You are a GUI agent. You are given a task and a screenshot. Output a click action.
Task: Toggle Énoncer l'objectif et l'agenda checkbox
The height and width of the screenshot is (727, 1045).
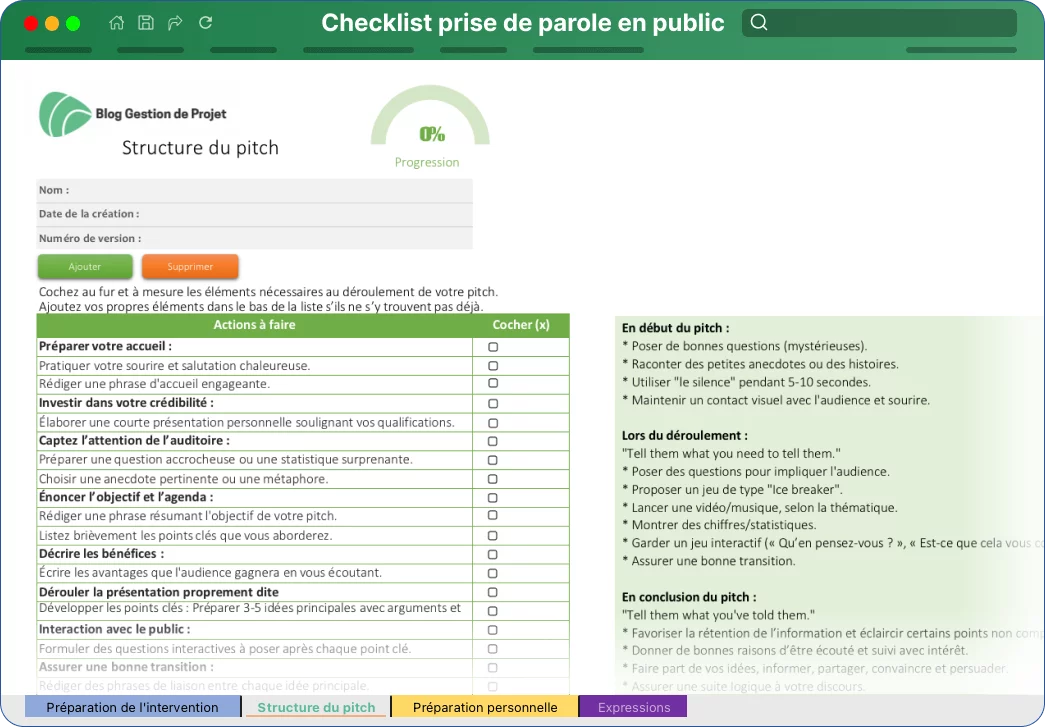point(493,497)
